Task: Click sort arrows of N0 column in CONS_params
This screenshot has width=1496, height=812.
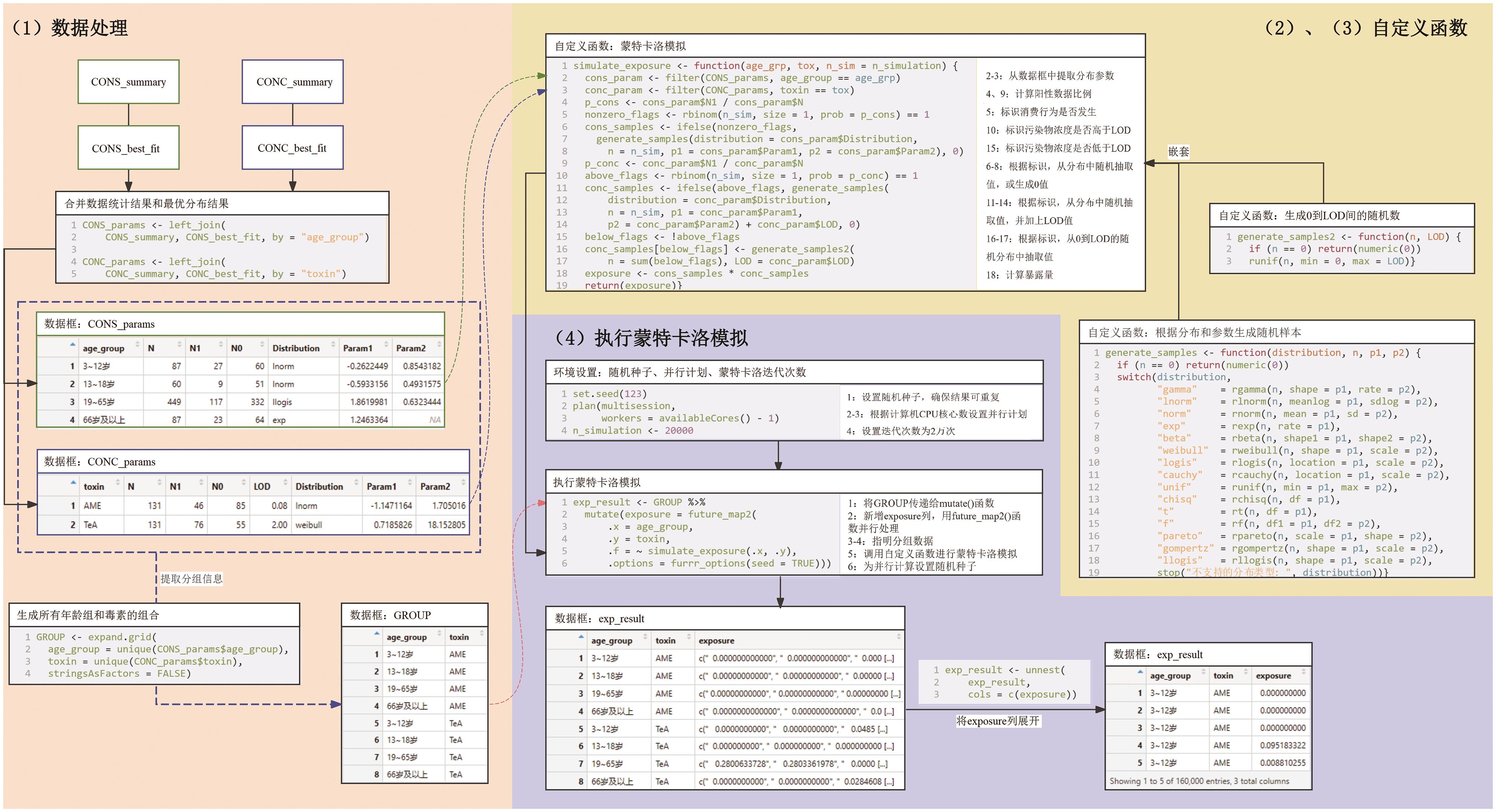Action: pos(262,345)
